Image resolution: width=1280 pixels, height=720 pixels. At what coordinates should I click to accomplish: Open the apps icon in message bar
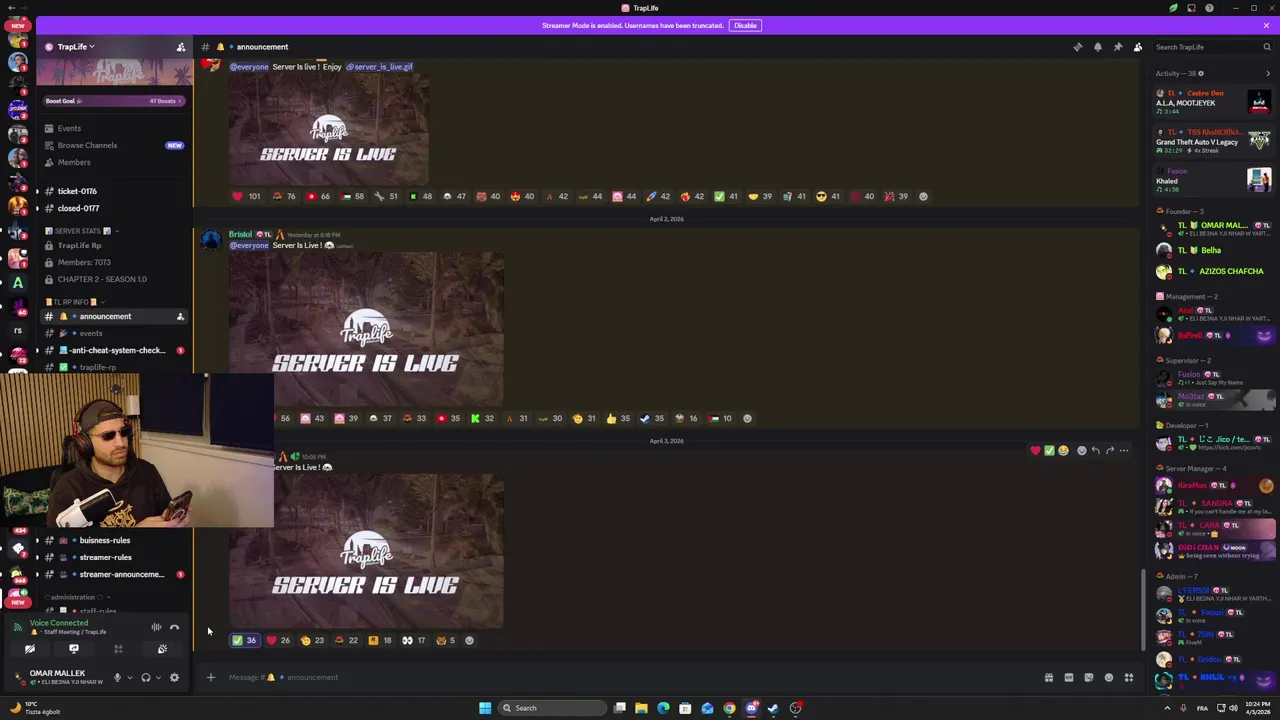[x=1129, y=678]
